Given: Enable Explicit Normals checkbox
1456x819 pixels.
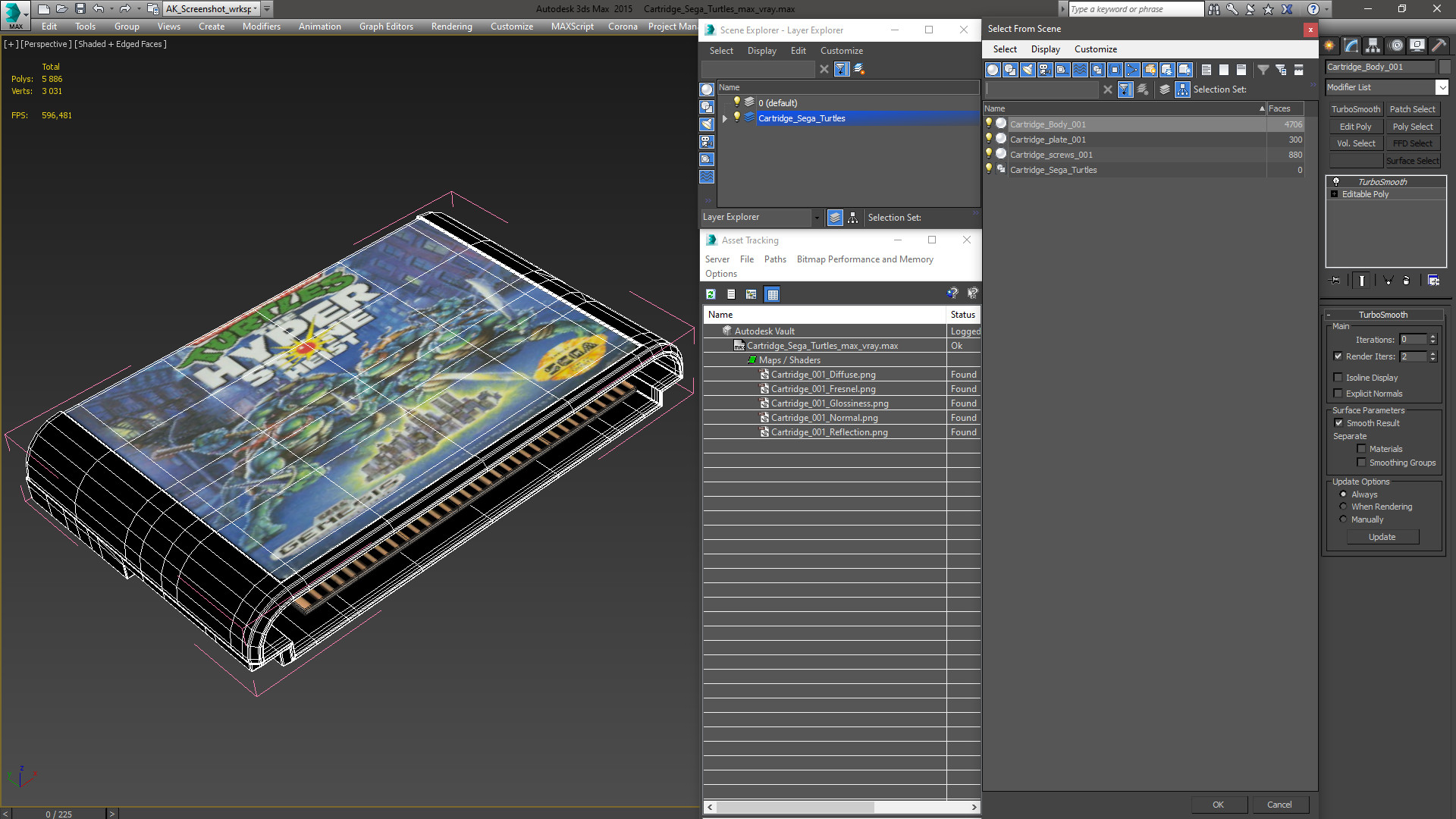Looking at the screenshot, I should tap(1338, 394).
